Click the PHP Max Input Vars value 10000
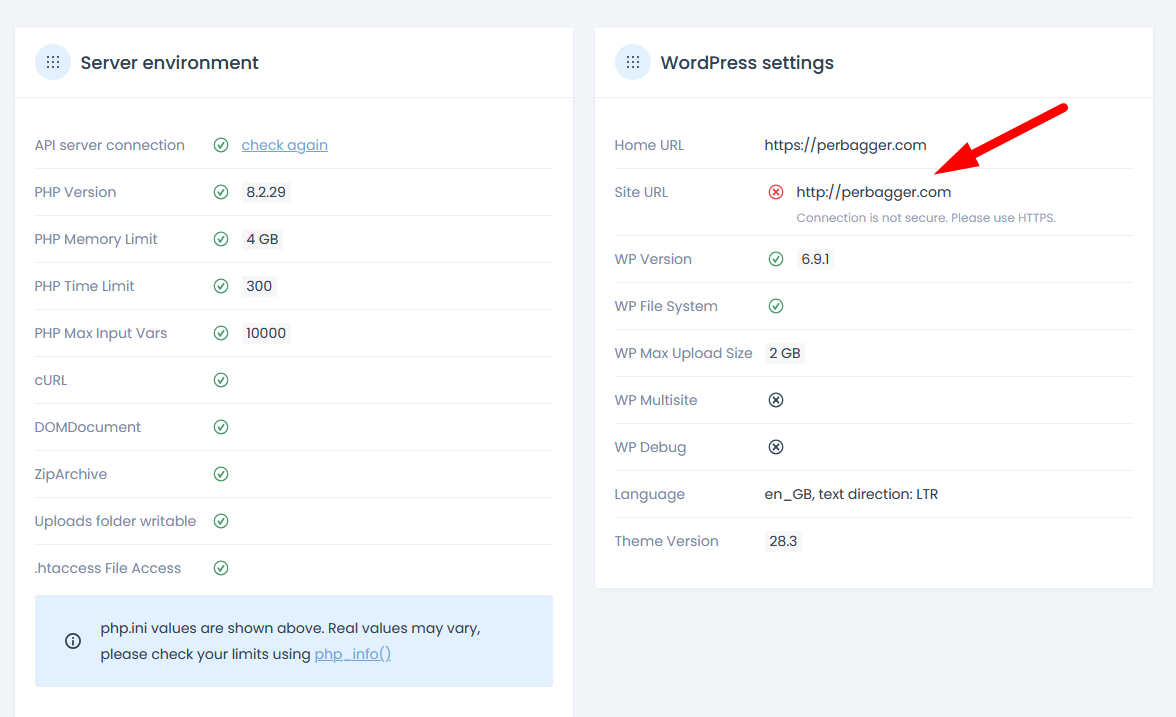The image size is (1176, 717). click(x=266, y=333)
